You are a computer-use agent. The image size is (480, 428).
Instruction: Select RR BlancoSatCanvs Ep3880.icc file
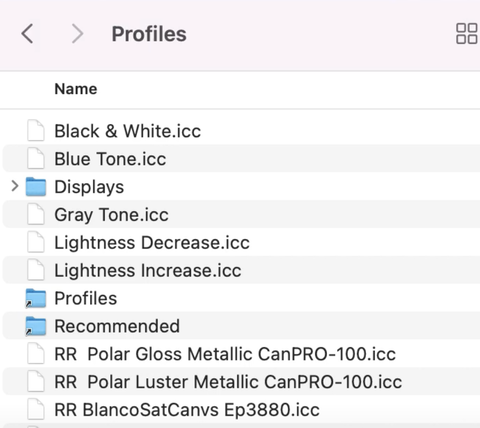tap(241, 410)
